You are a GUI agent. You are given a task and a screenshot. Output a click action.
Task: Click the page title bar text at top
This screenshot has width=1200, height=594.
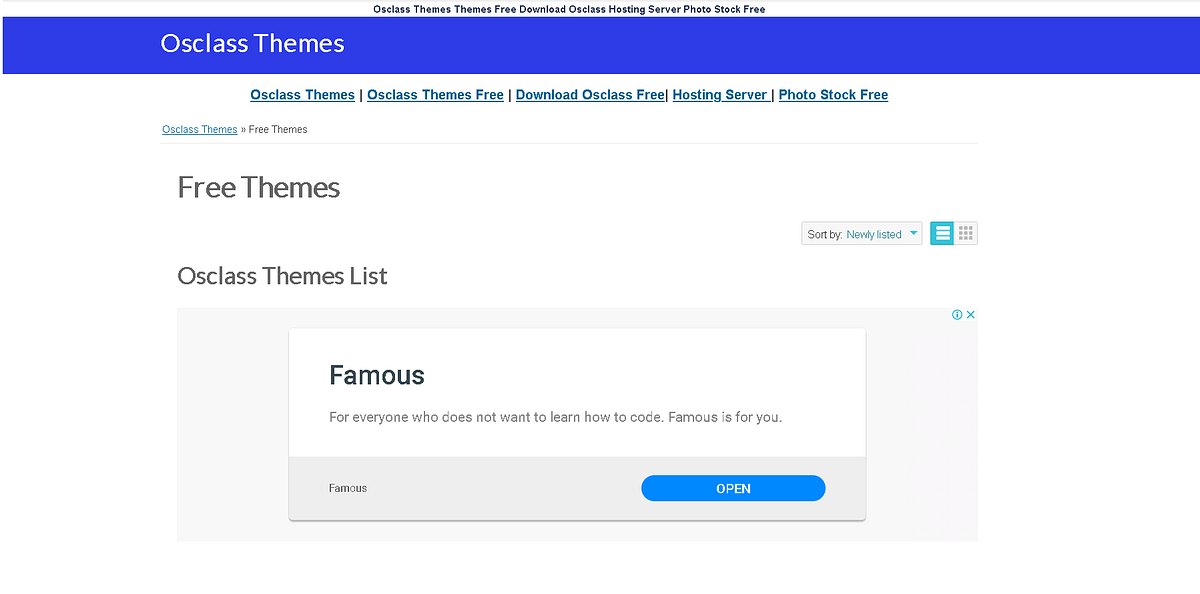pos(569,8)
